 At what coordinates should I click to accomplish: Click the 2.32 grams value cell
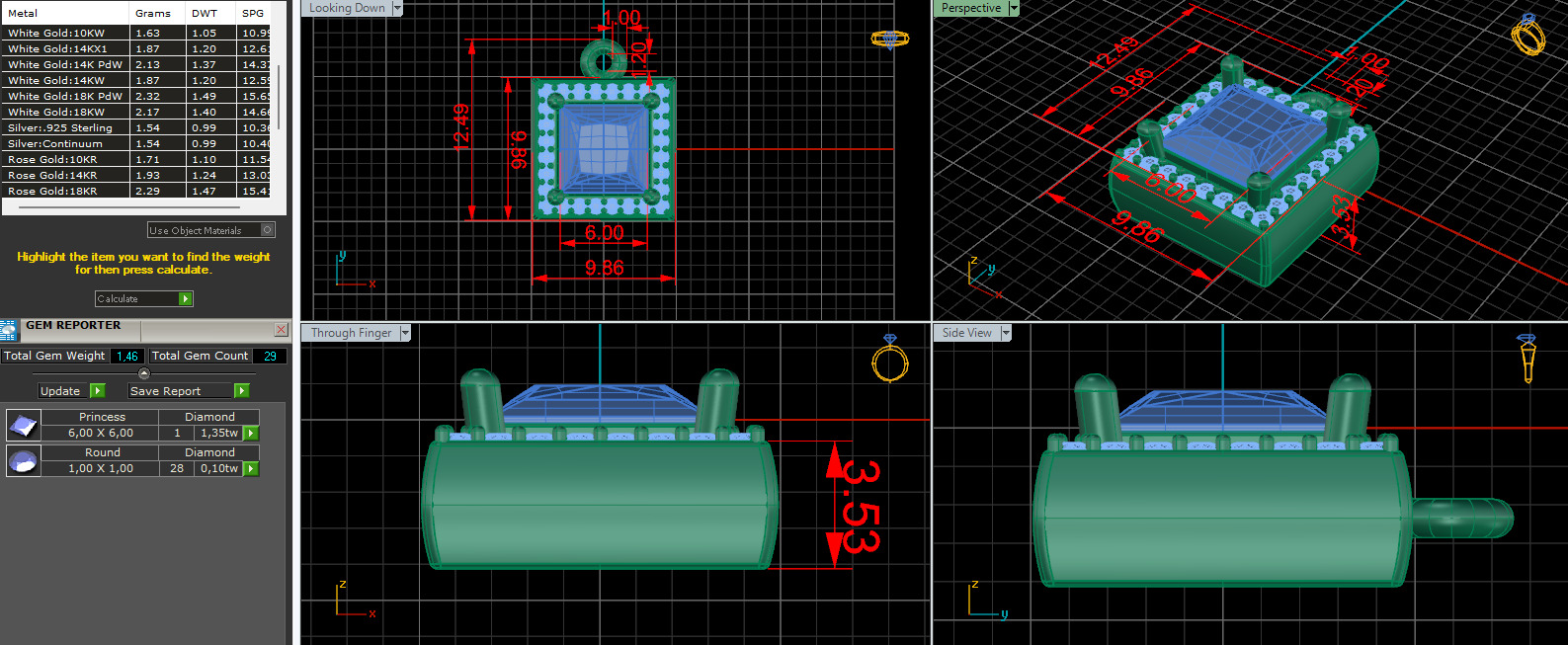pos(158,96)
